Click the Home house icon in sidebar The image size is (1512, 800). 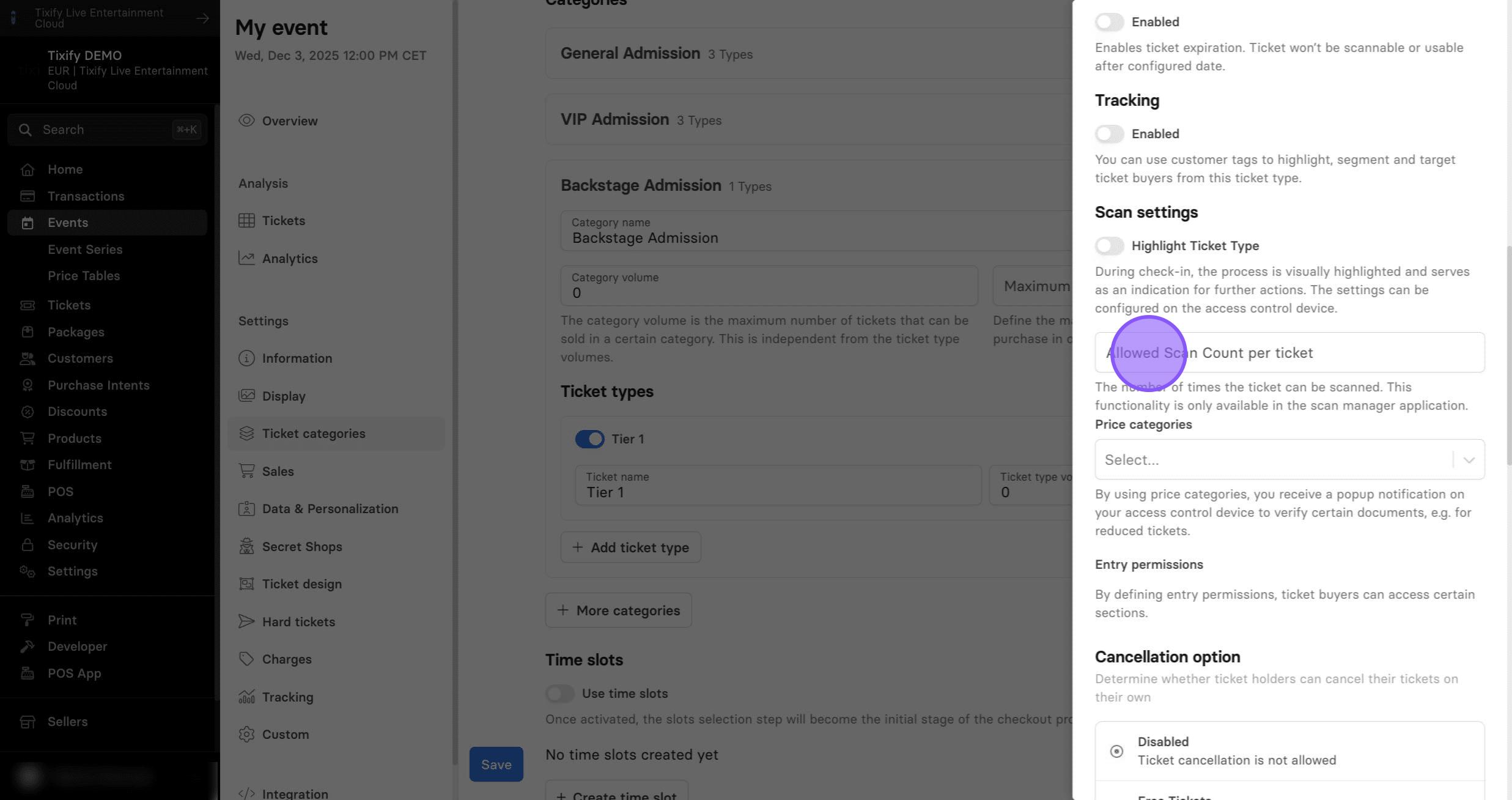click(x=27, y=169)
